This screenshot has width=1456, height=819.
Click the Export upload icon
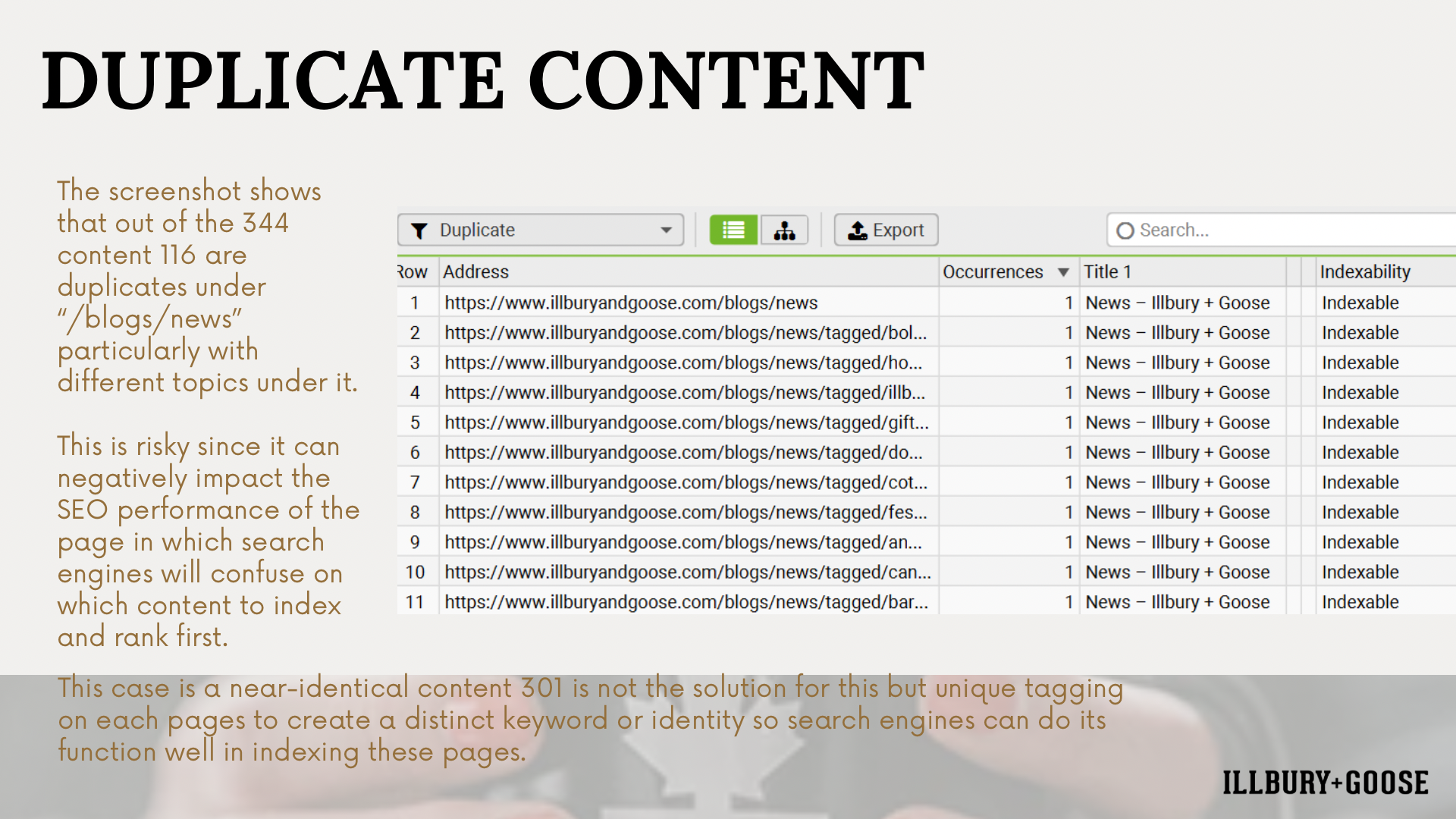point(857,231)
